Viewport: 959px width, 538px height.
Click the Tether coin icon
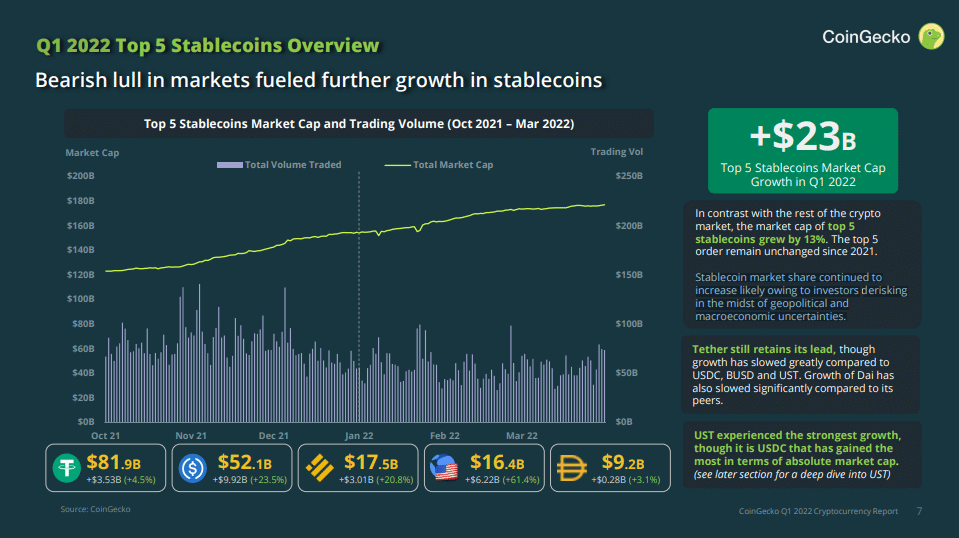[69, 468]
